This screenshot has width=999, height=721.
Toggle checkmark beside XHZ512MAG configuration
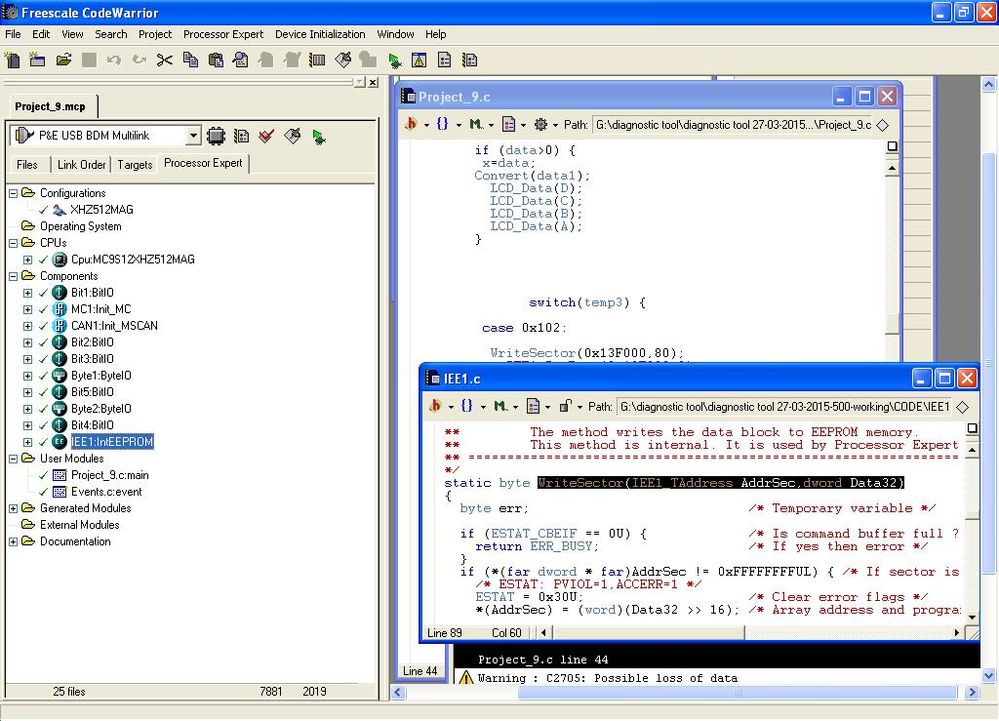pos(43,210)
